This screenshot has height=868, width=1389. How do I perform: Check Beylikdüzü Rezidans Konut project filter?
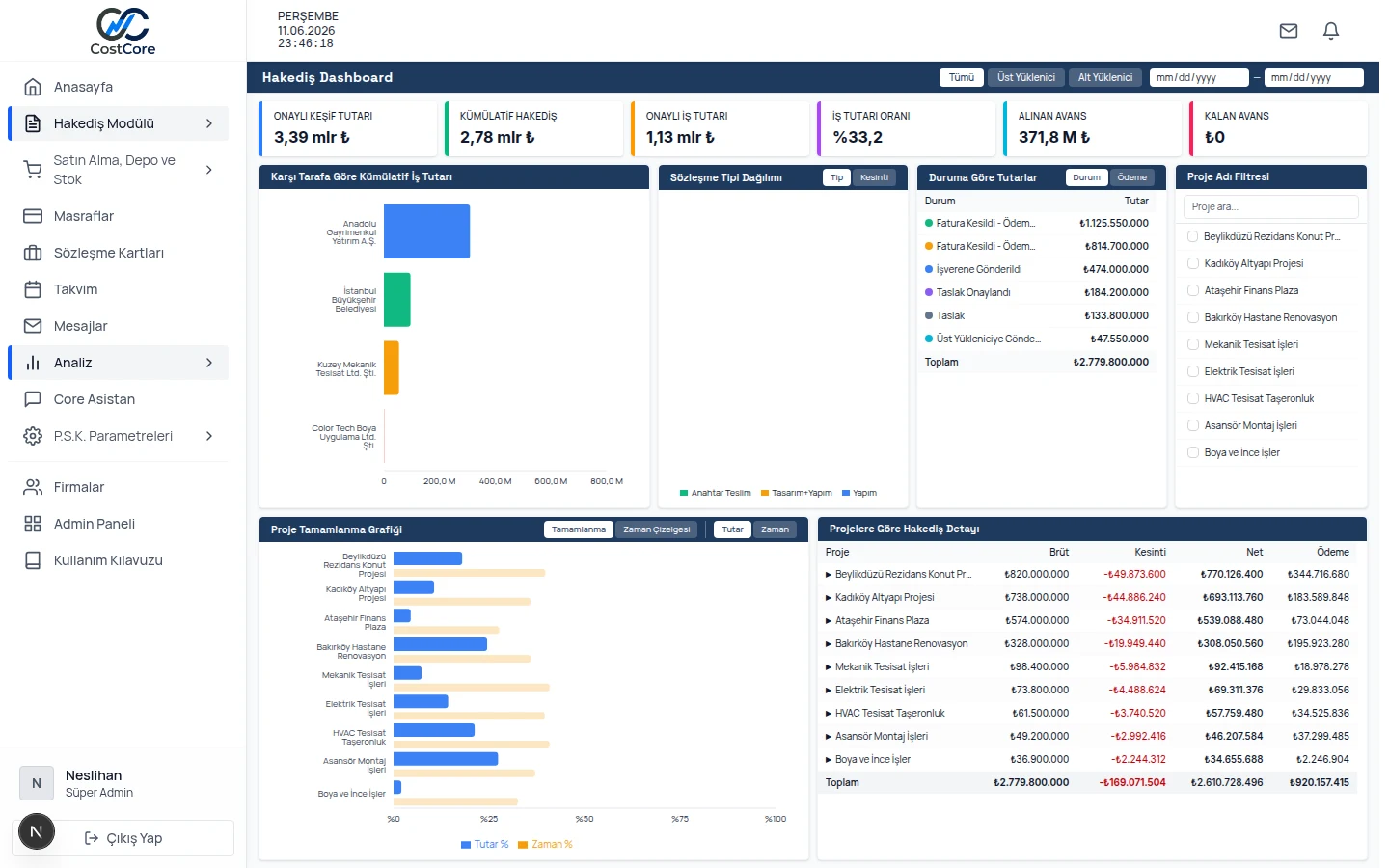coord(1192,236)
